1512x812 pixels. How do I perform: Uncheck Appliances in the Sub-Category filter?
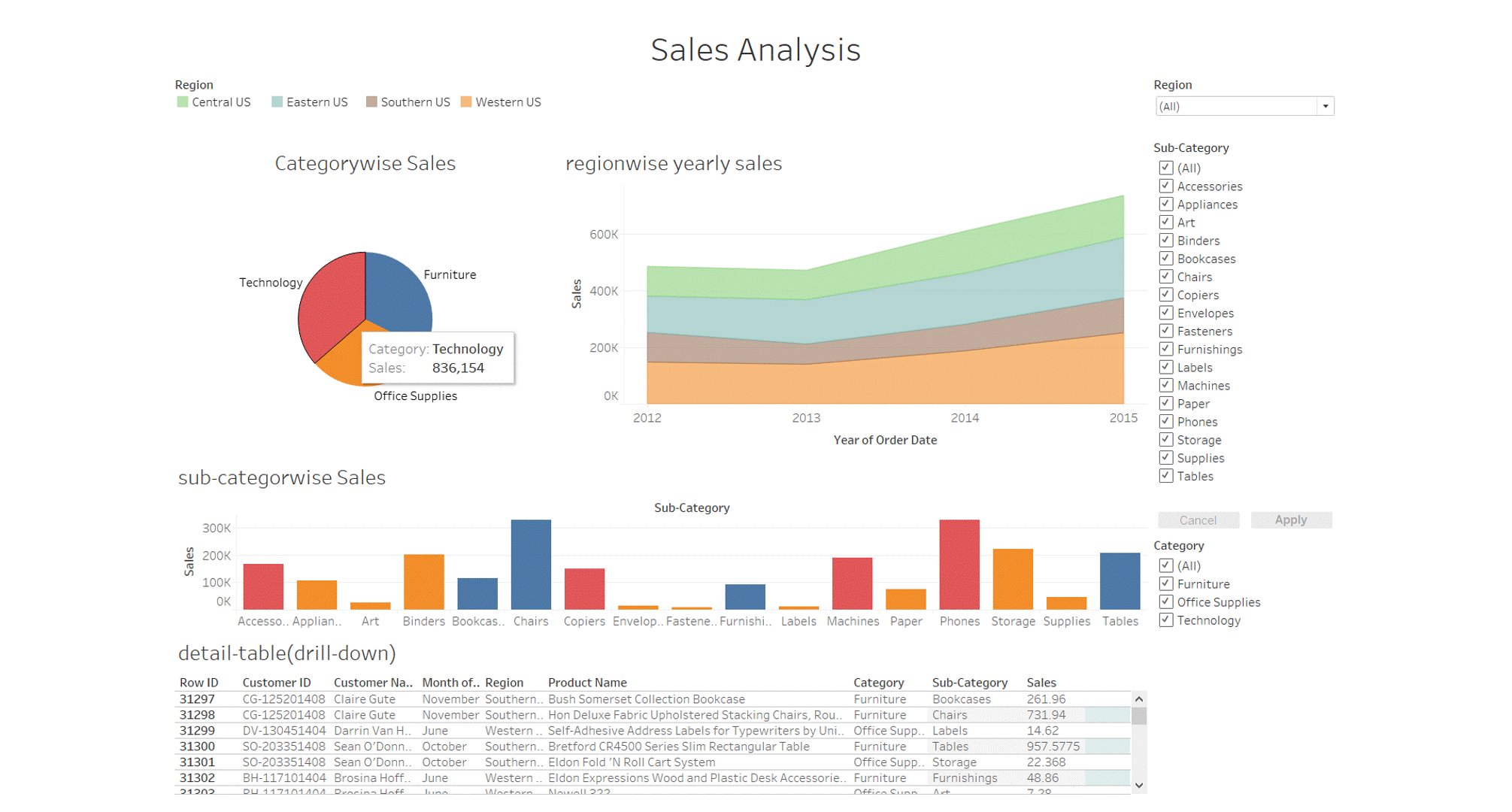tap(1165, 204)
